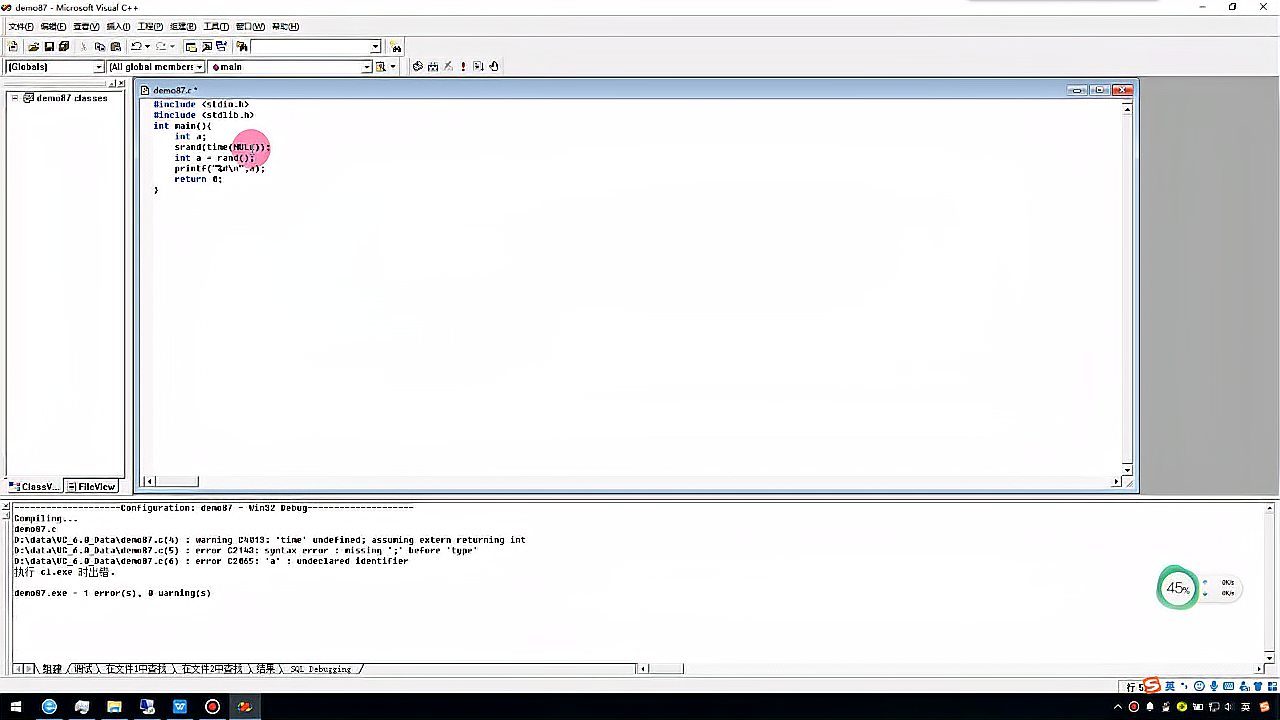Select the 在文件1中查找 output tab
The height and width of the screenshot is (720, 1280).
click(x=136, y=668)
